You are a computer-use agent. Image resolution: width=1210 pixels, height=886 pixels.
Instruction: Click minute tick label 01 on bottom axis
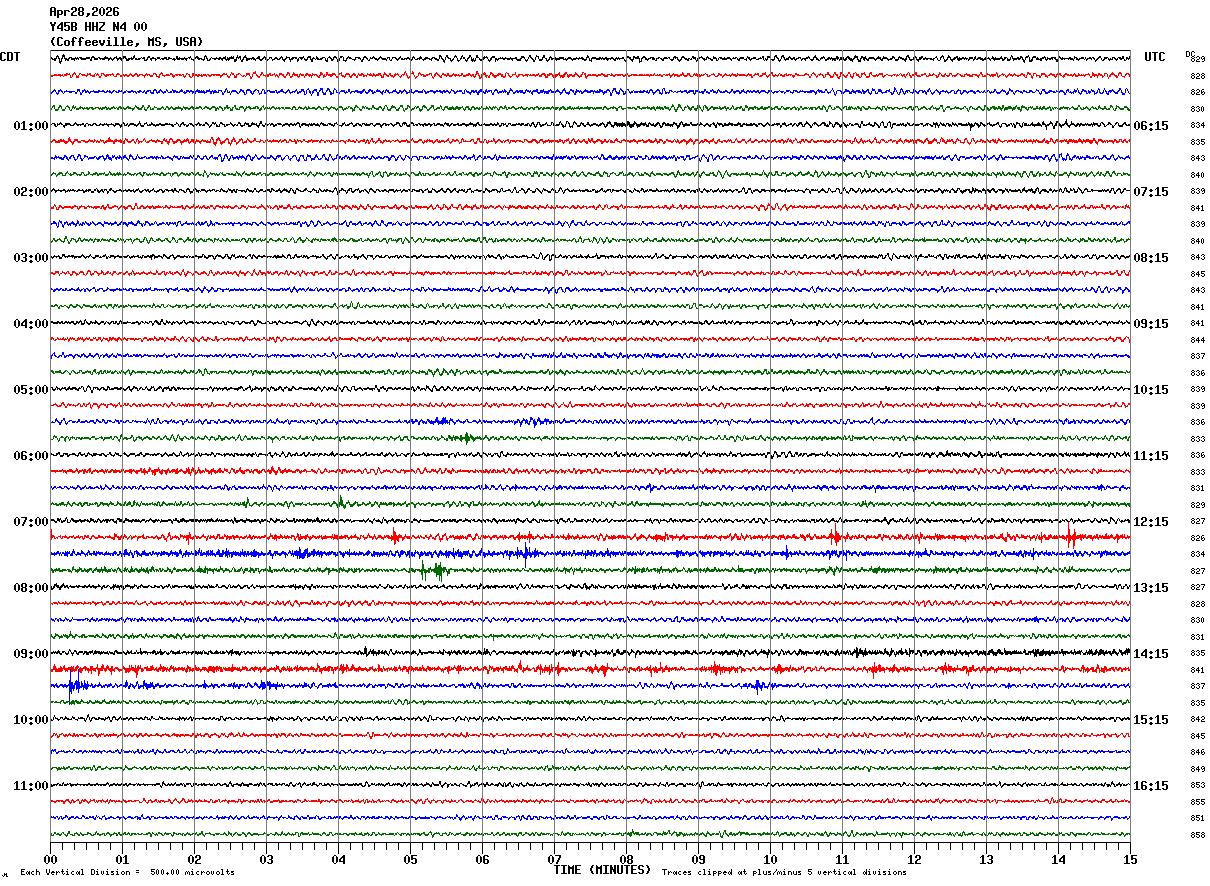tap(122, 859)
